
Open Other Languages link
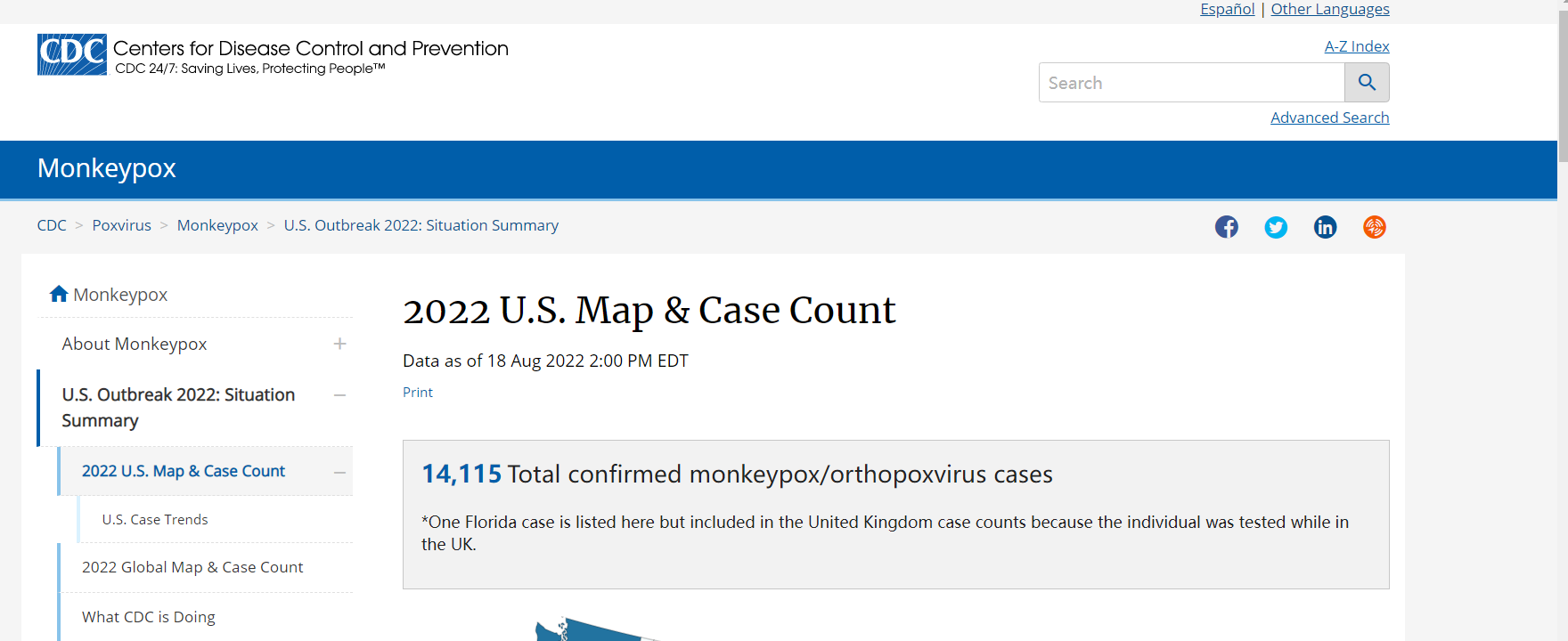pyautogui.click(x=1329, y=9)
